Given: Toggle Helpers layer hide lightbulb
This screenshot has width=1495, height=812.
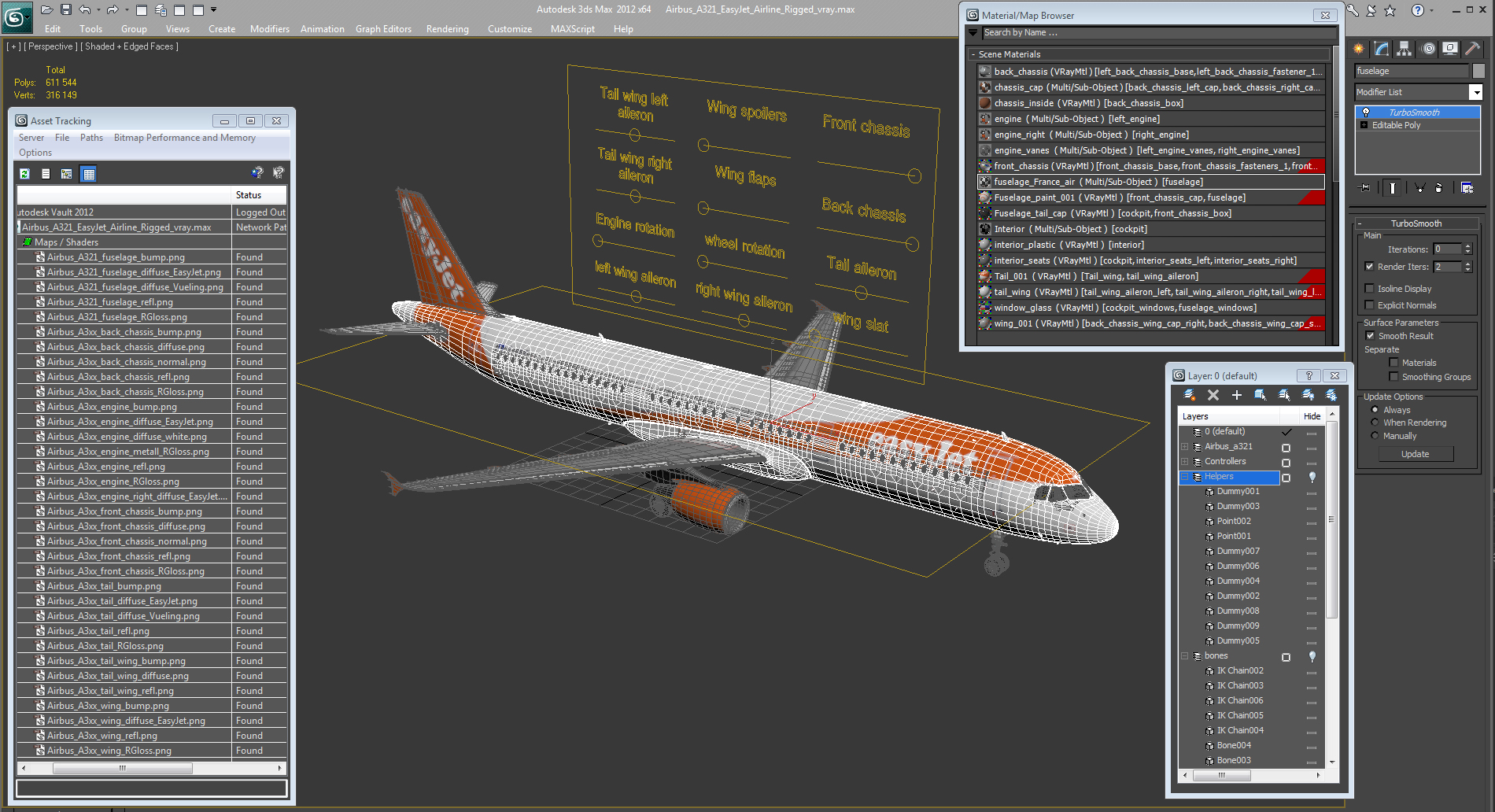Looking at the screenshot, I should tap(1312, 477).
